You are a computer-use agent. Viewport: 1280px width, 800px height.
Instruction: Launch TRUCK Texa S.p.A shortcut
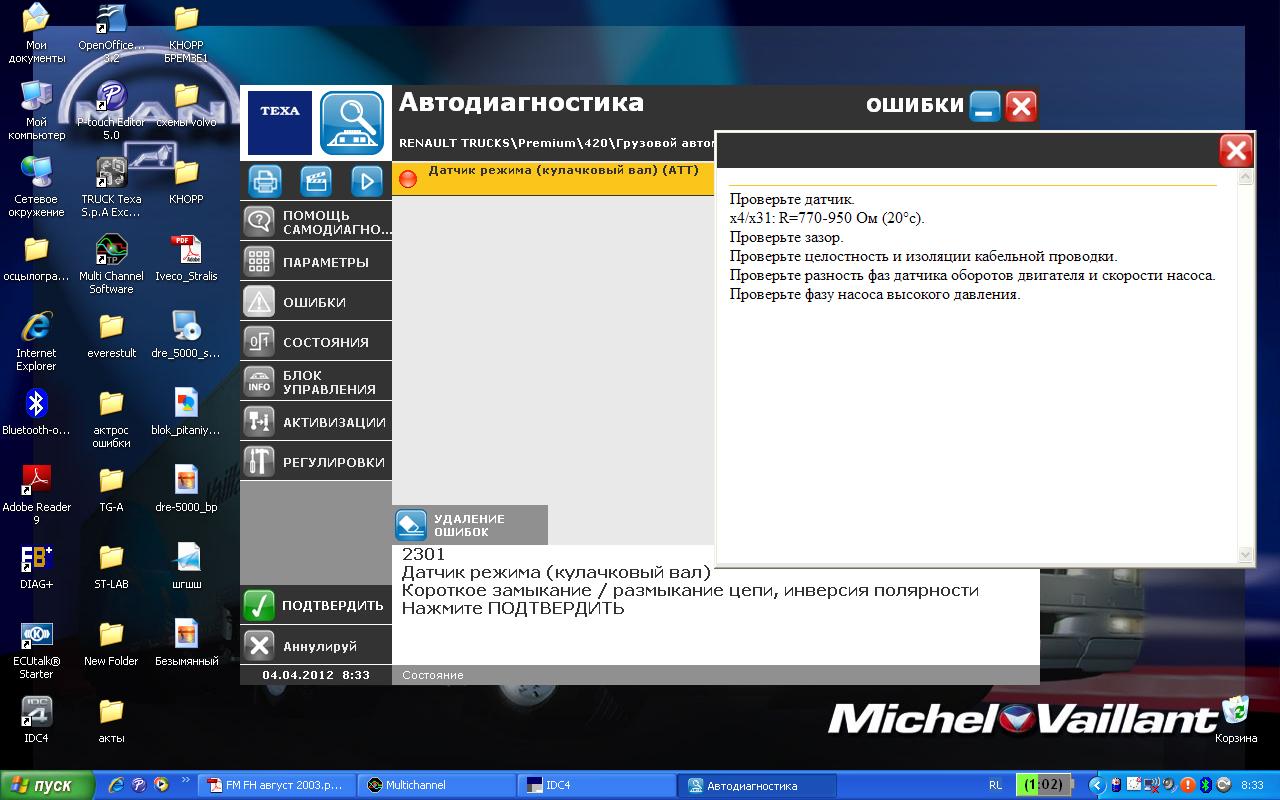pyautogui.click(x=111, y=188)
